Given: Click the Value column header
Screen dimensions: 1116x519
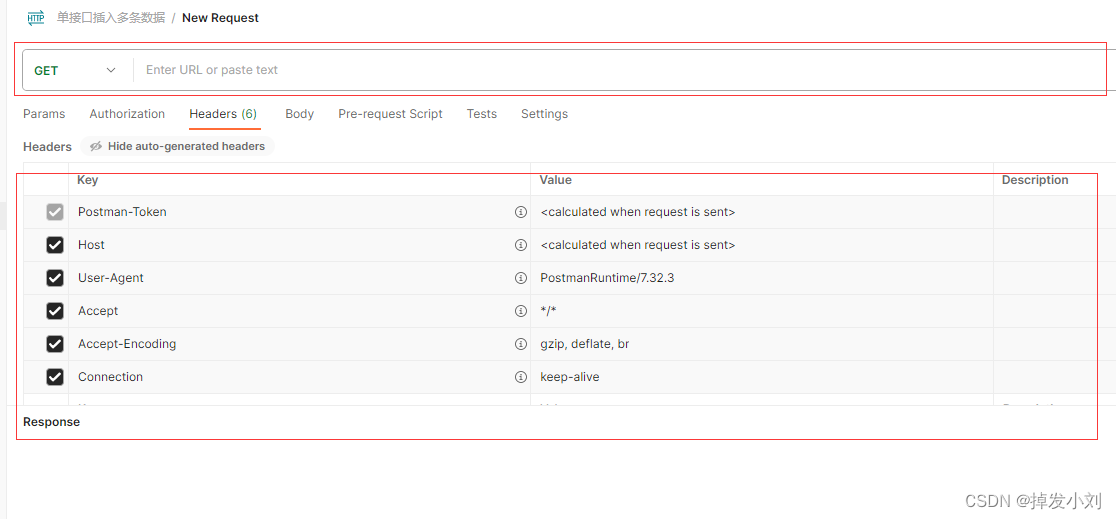Looking at the screenshot, I should (x=555, y=180).
